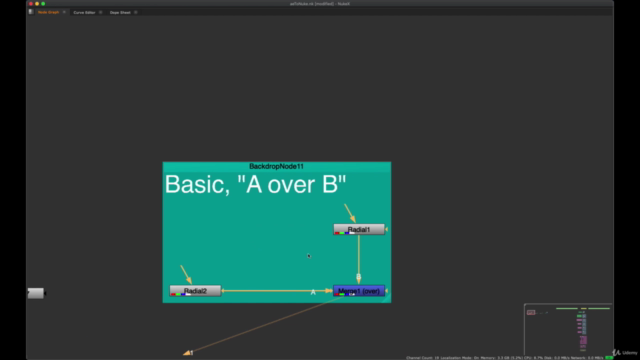Viewport: 640px width, 360px height.
Task: Click the CPU usage status text
Action: coord(532,358)
